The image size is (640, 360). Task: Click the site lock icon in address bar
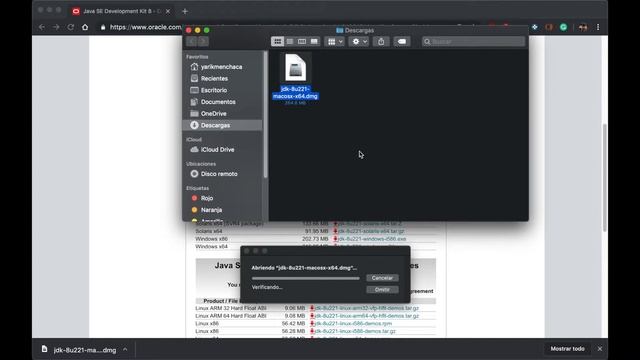[x=103, y=27]
